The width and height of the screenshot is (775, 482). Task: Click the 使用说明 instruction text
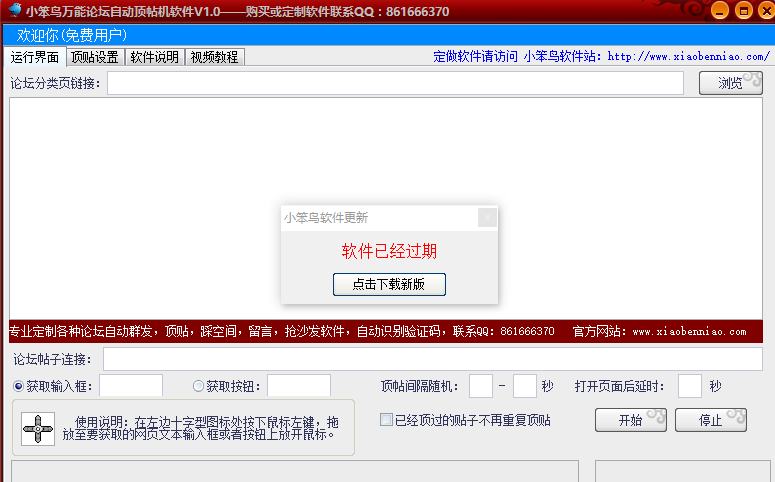point(201,428)
